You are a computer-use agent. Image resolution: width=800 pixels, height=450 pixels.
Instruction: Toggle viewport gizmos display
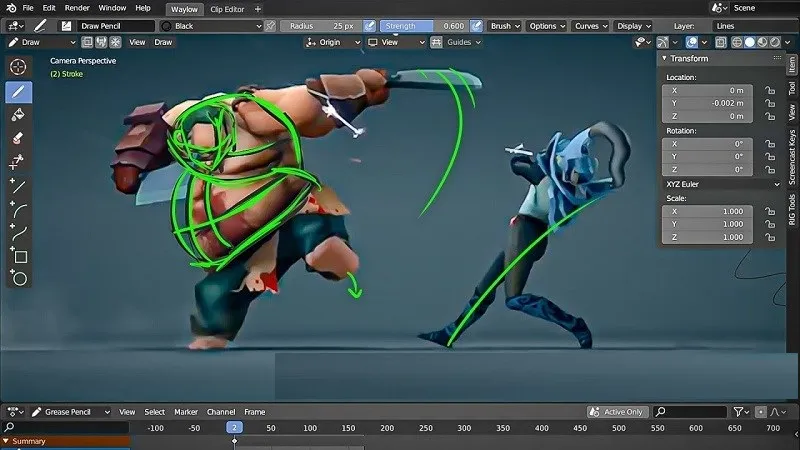click(663, 42)
